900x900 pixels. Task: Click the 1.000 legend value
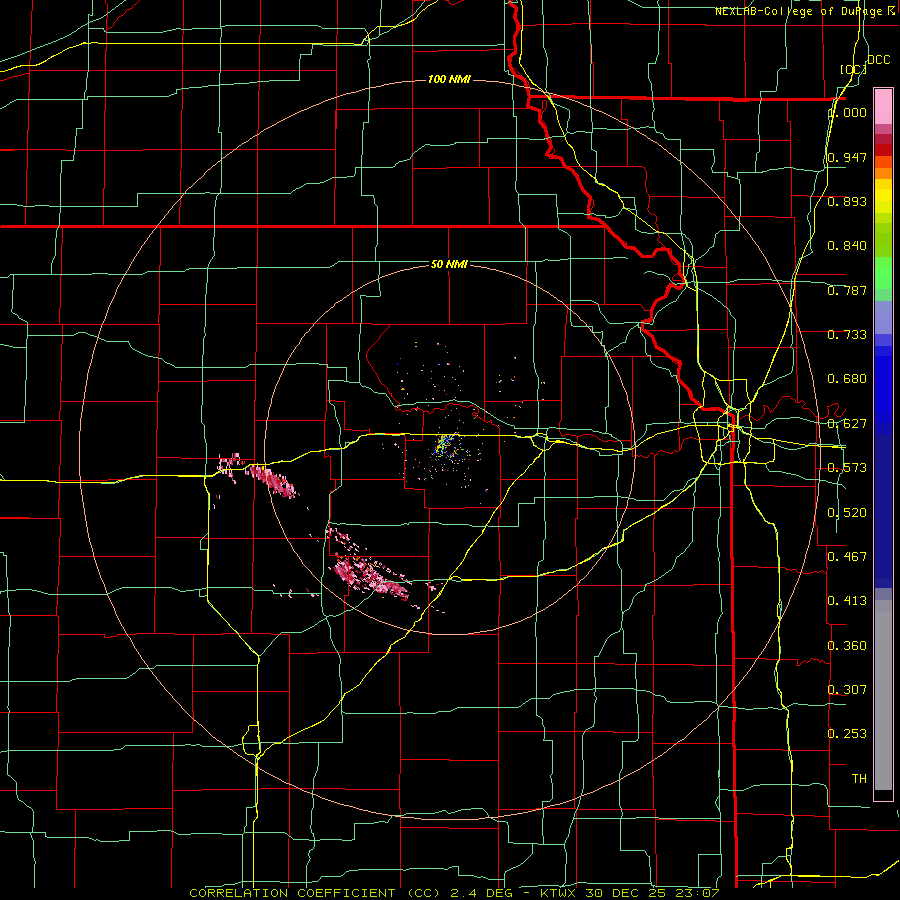pyautogui.click(x=847, y=112)
